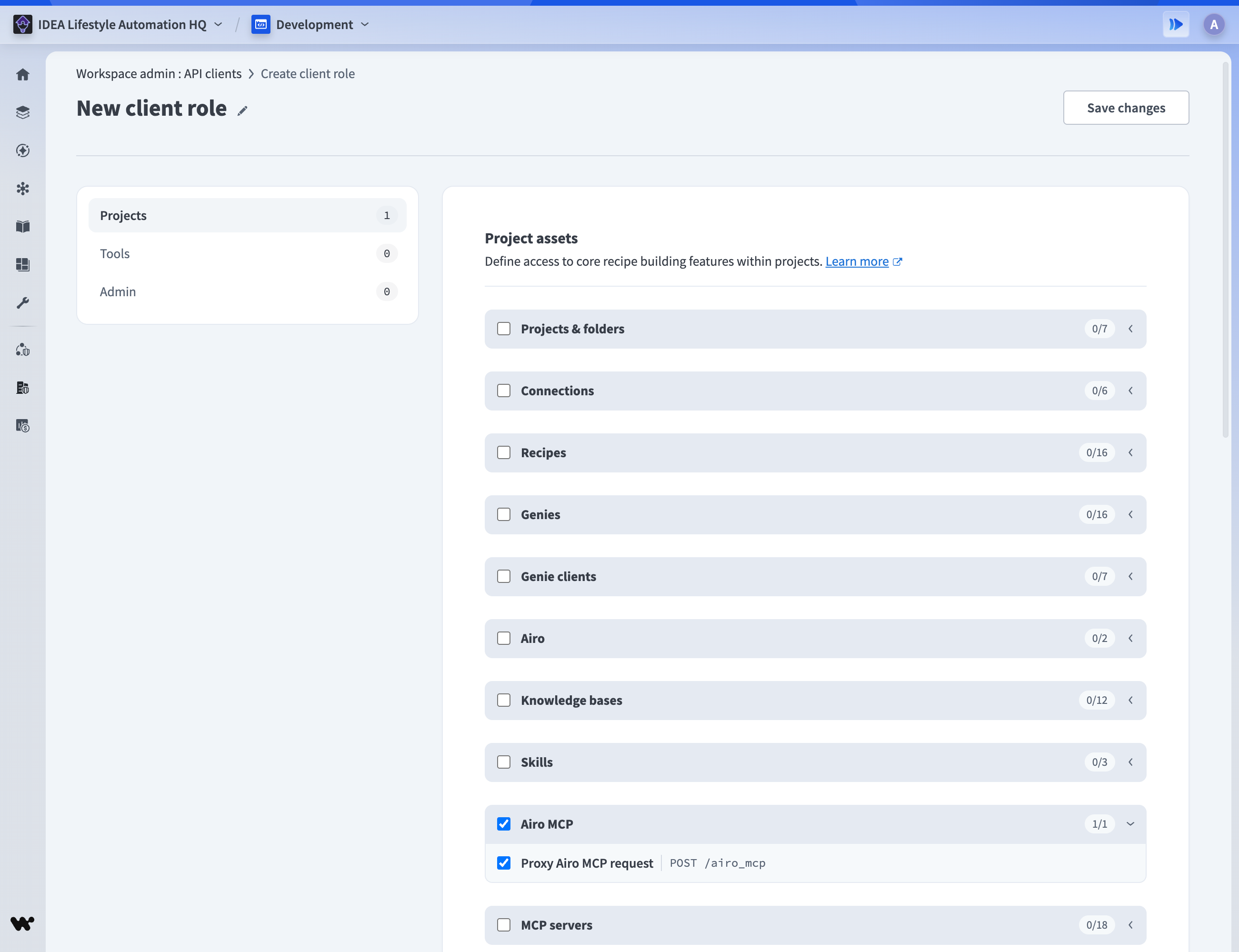Expand the Genie clients section chevron
Image resolution: width=1239 pixels, height=952 pixels.
pyautogui.click(x=1131, y=576)
